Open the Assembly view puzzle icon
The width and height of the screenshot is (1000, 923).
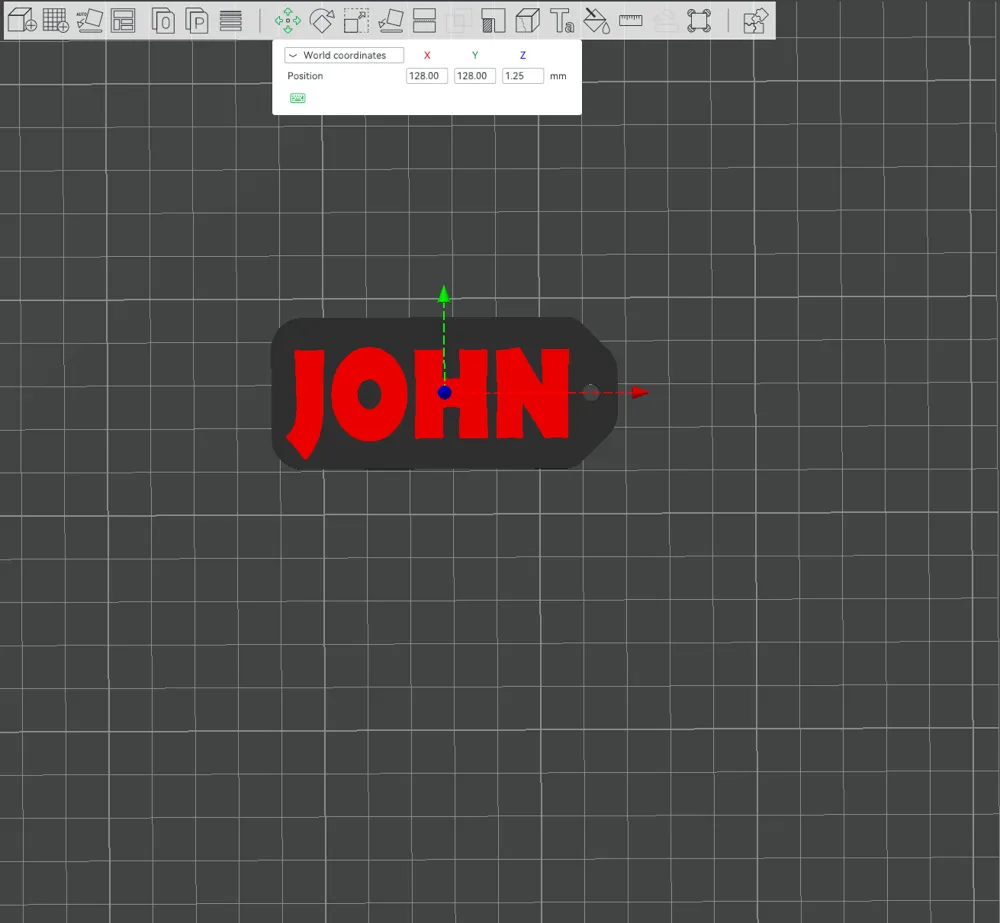[756, 20]
